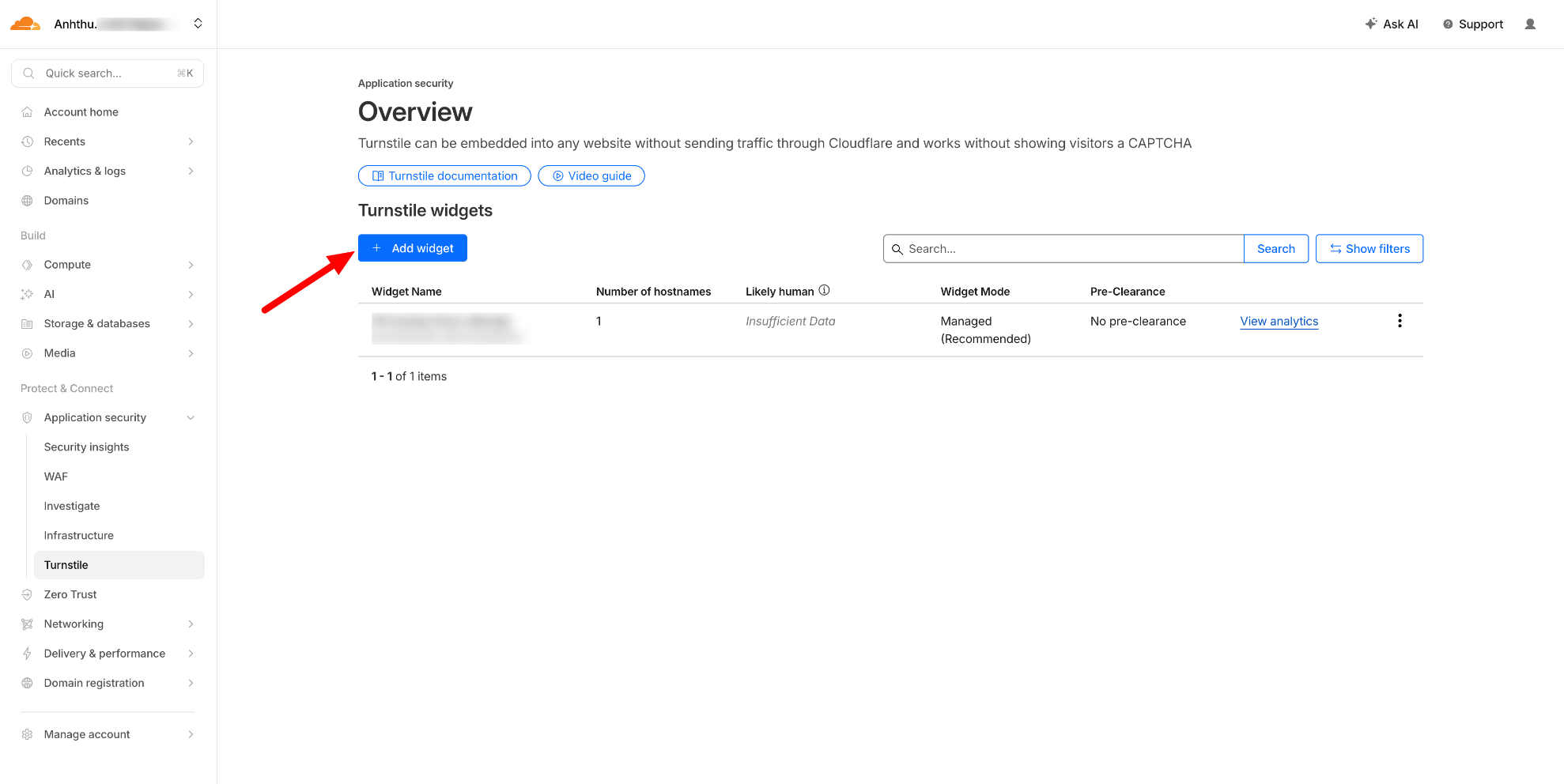Click Show filters button

pos(1369,249)
